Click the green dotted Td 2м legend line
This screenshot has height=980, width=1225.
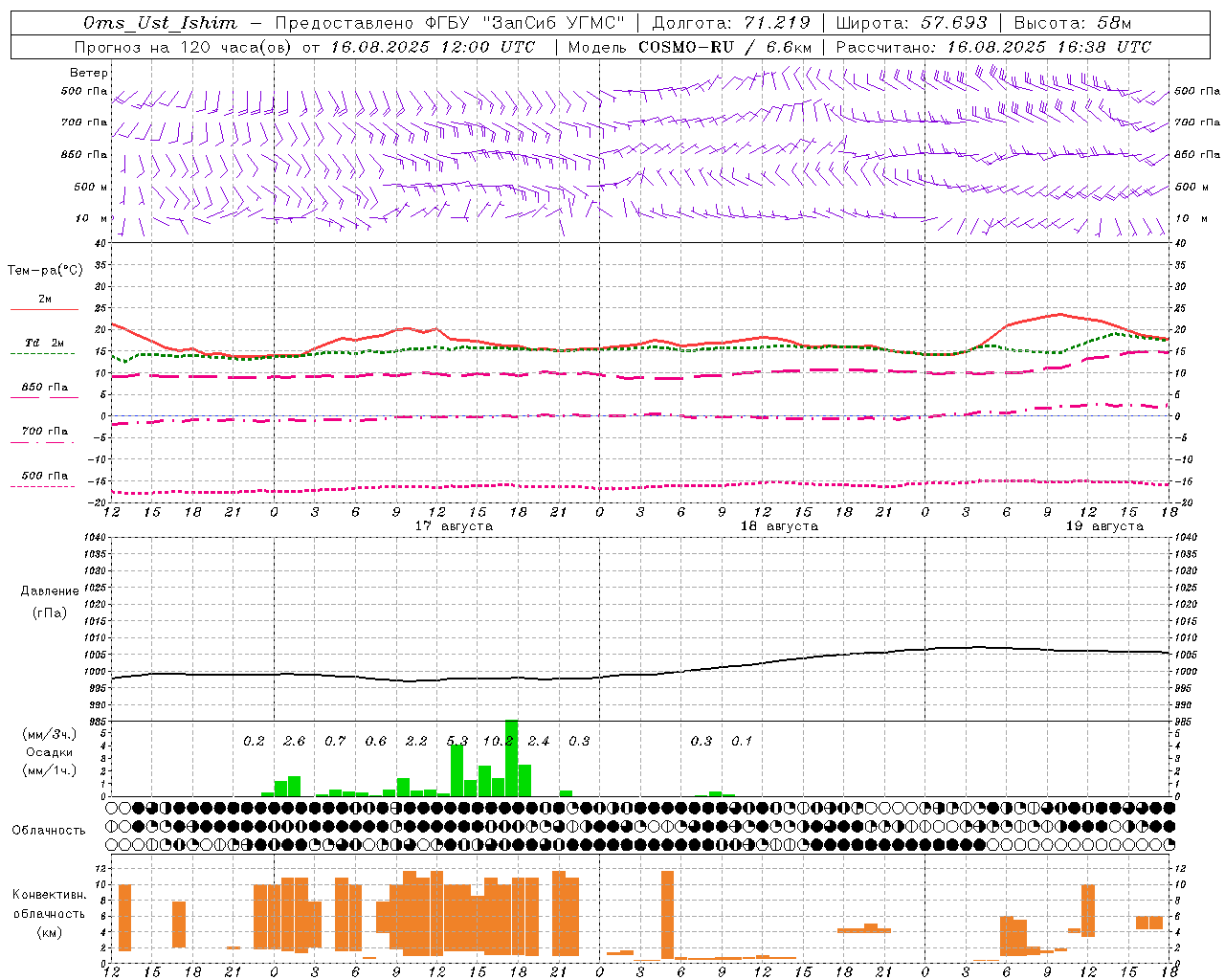coord(44,353)
